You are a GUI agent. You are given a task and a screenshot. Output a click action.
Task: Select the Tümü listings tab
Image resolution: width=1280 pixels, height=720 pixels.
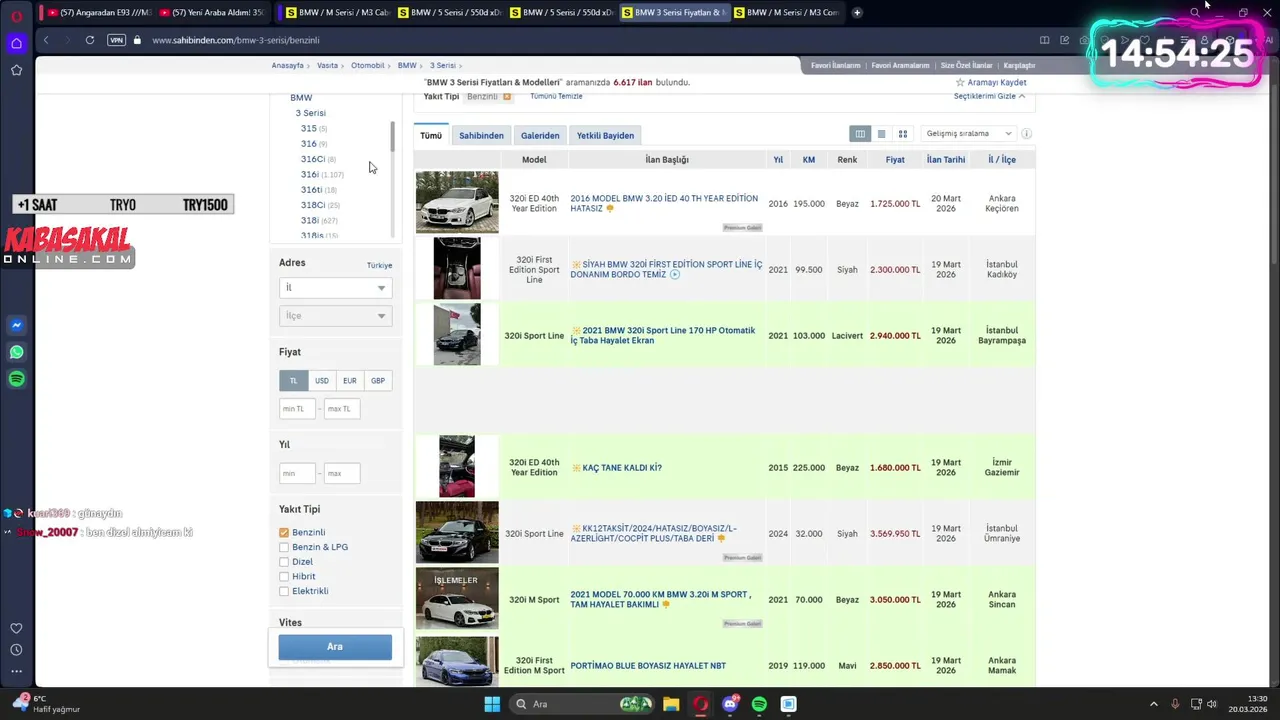point(431,135)
